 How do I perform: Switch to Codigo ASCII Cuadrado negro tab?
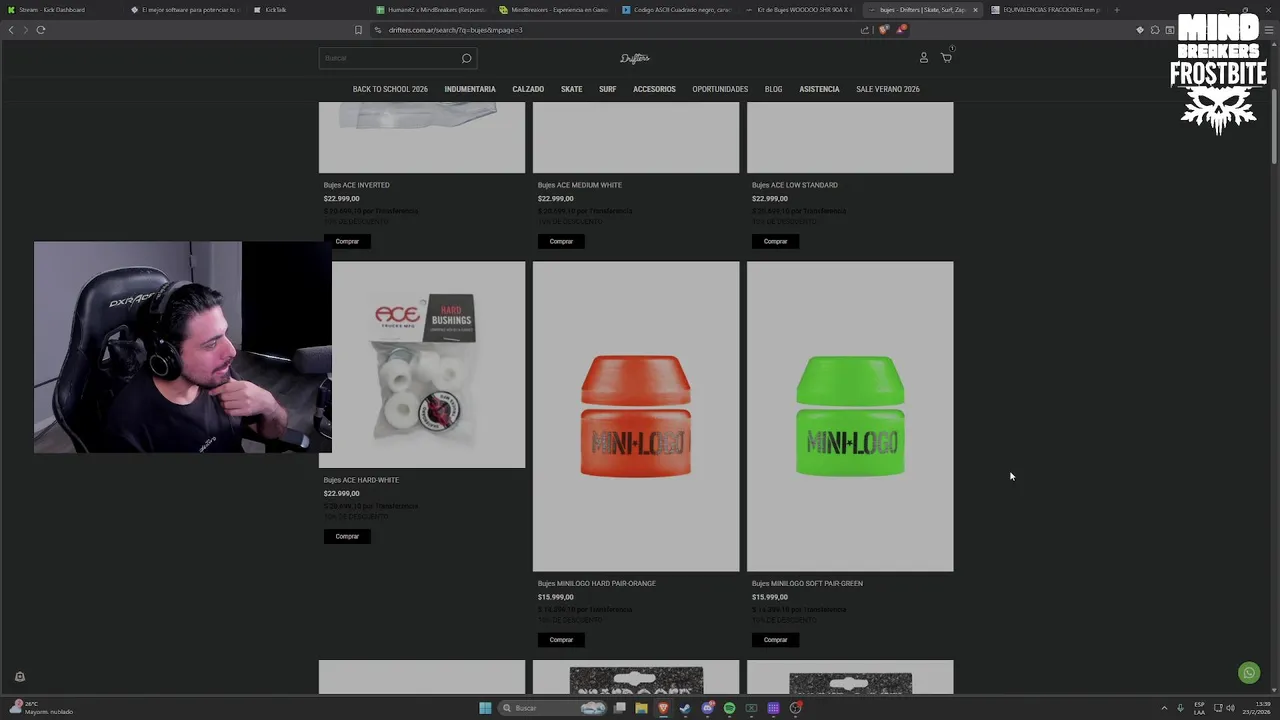pos(676,10)
